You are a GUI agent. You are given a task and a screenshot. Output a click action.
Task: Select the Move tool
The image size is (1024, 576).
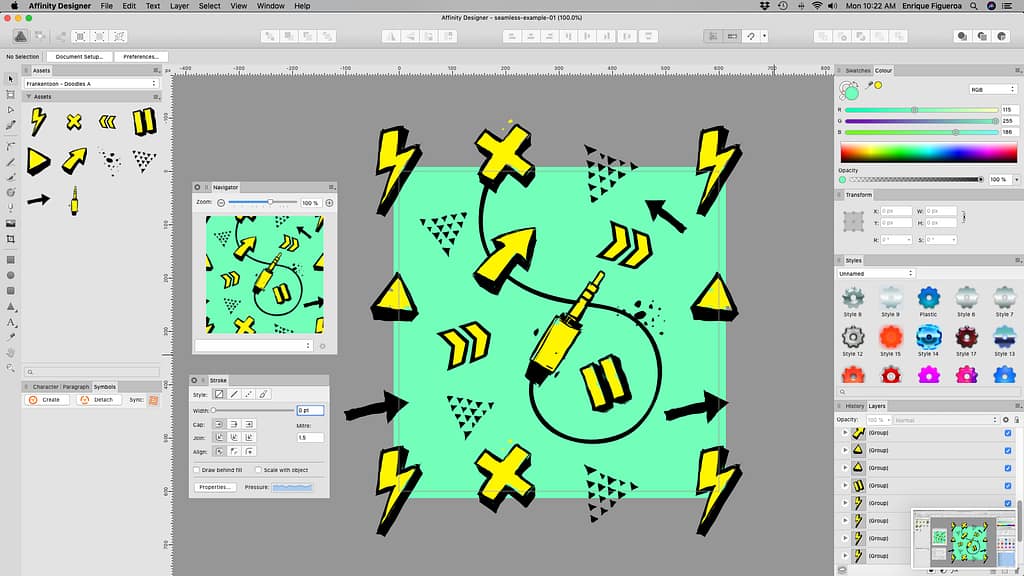(x=10, y=78)
